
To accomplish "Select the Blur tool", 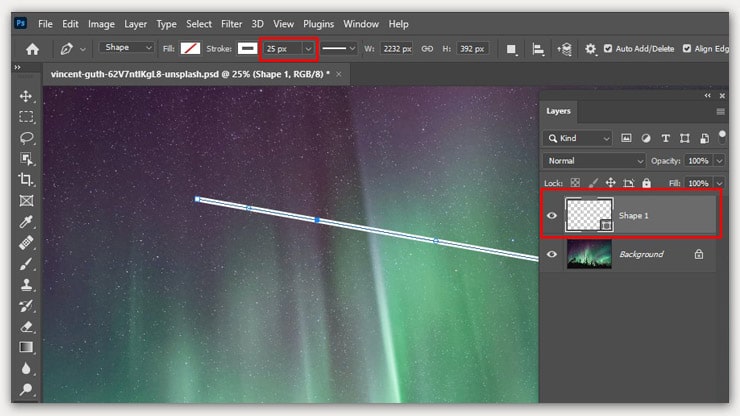I will pos(26,368).
